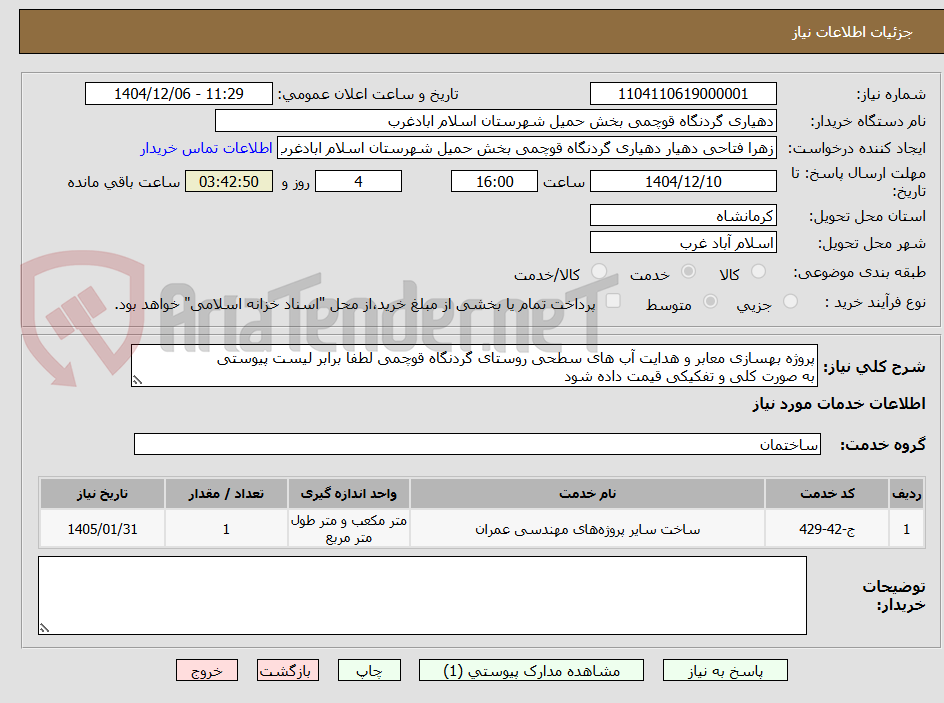944x703 pixels.
Task: Select the خدمت radio button
Action: (x=688, y=272)
